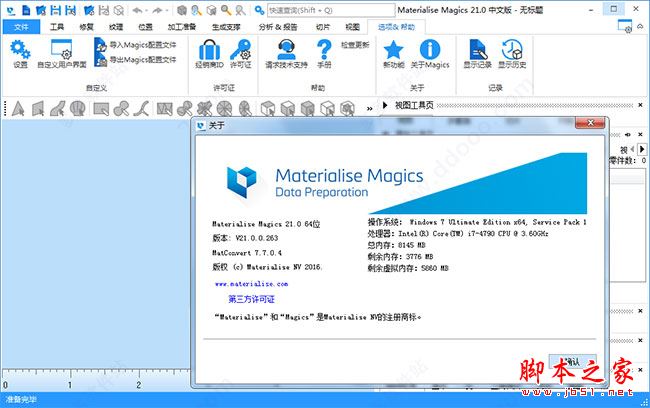The image size is (650, 408).
Task: Open the undo history dropdown arrow
Action: coord(146,11)
